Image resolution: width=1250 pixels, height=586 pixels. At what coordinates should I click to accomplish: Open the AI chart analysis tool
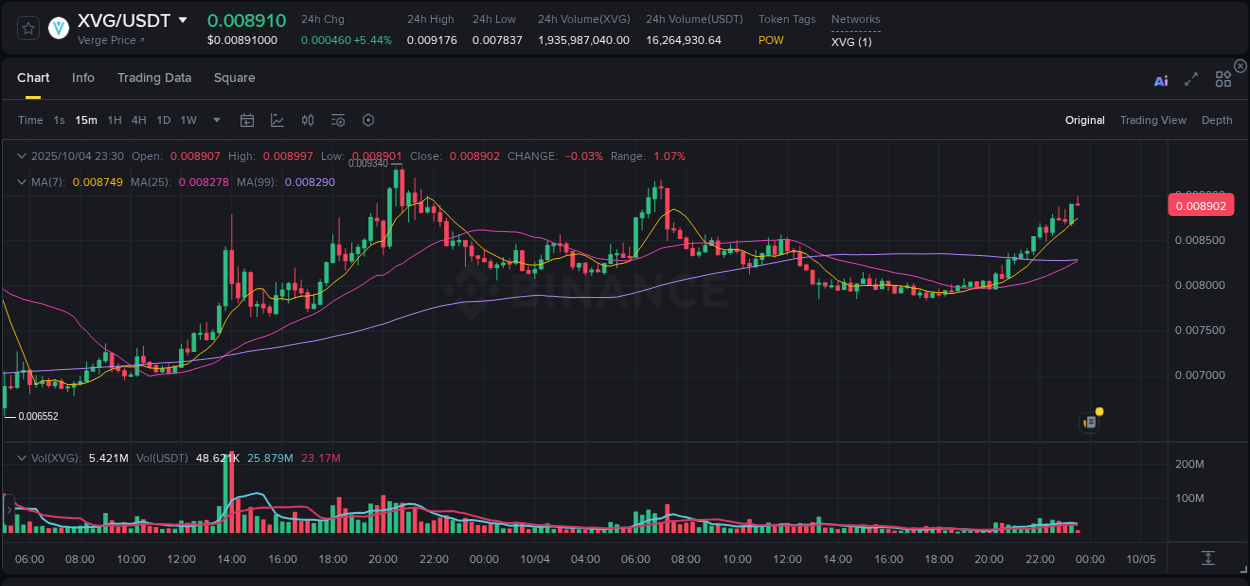click(x=1161, y=81)
